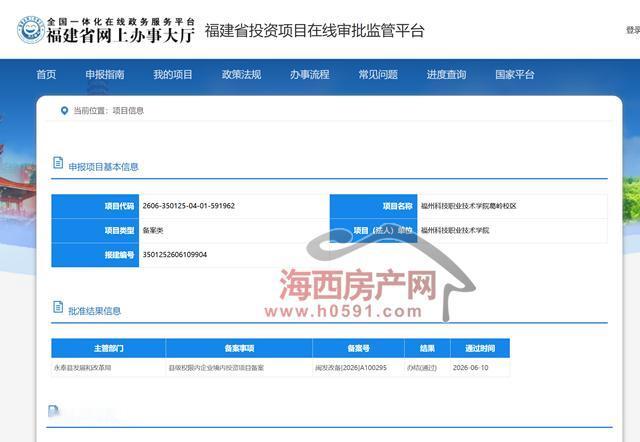
Task: Click the number 3501252606109904
Action: coord(175,254)
